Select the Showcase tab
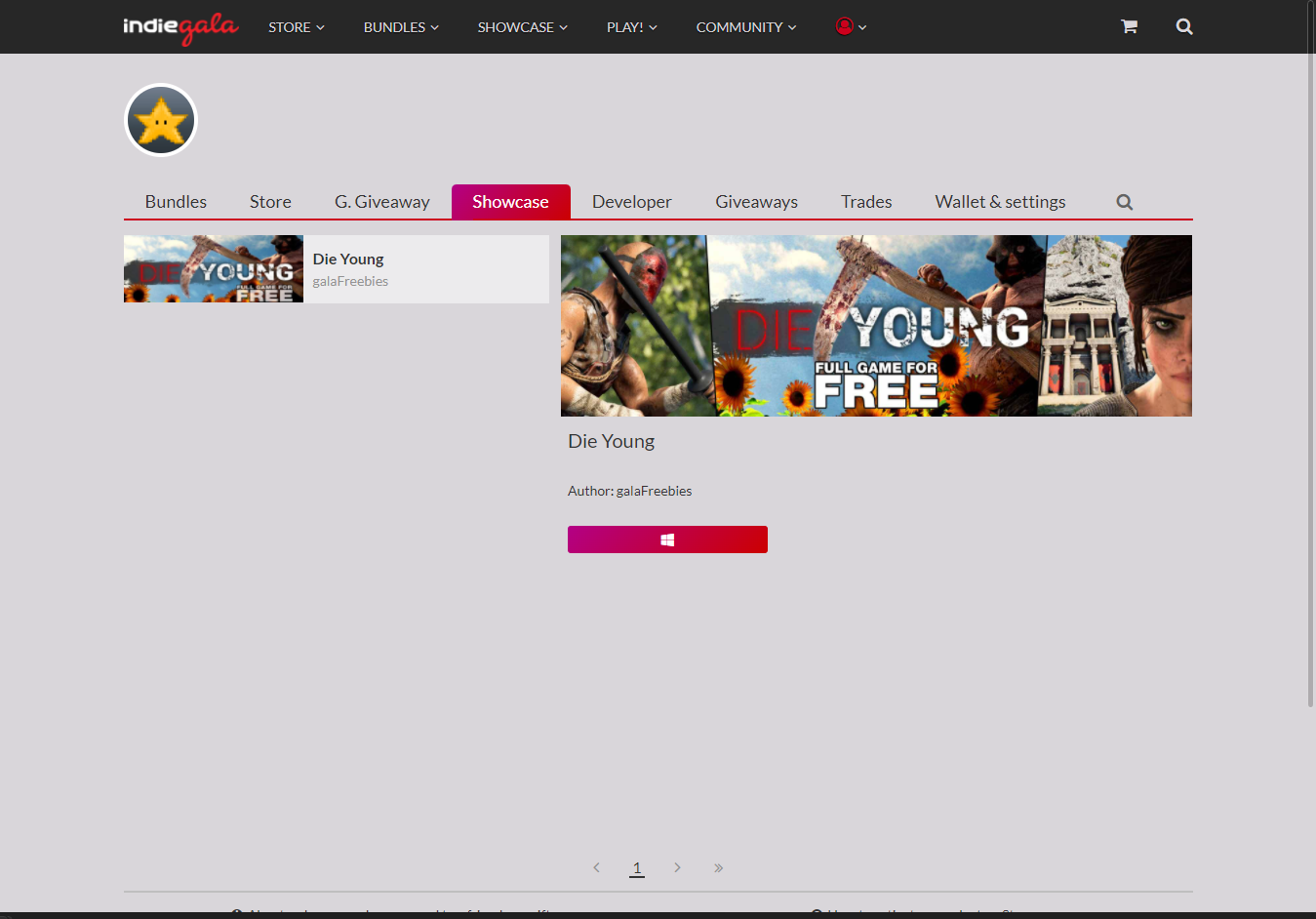This screenshot has height=919, width=1316. coord(510,202)
